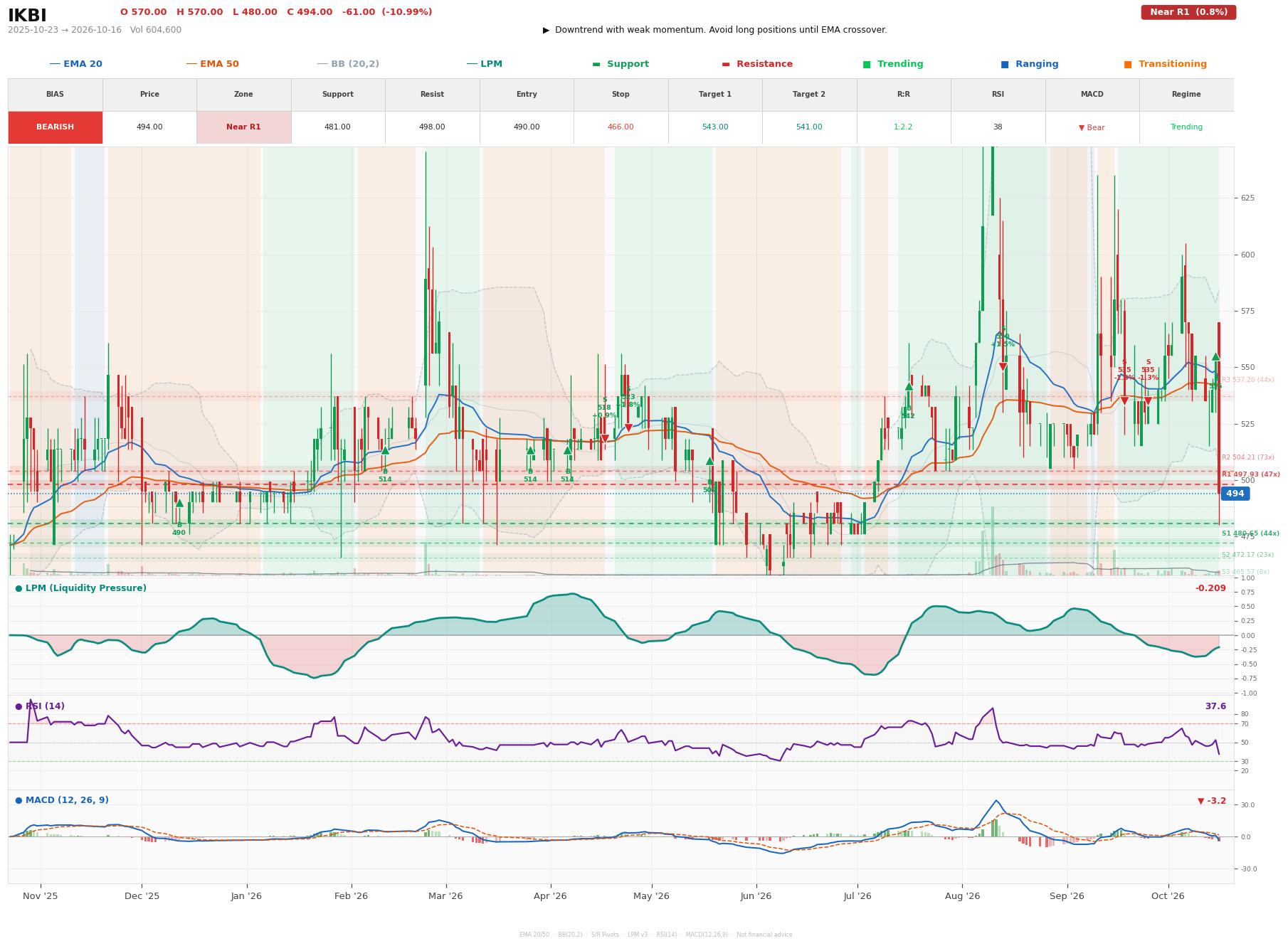Click the sell marker labeled 518 +0.9%

click(x=604, y=439)
